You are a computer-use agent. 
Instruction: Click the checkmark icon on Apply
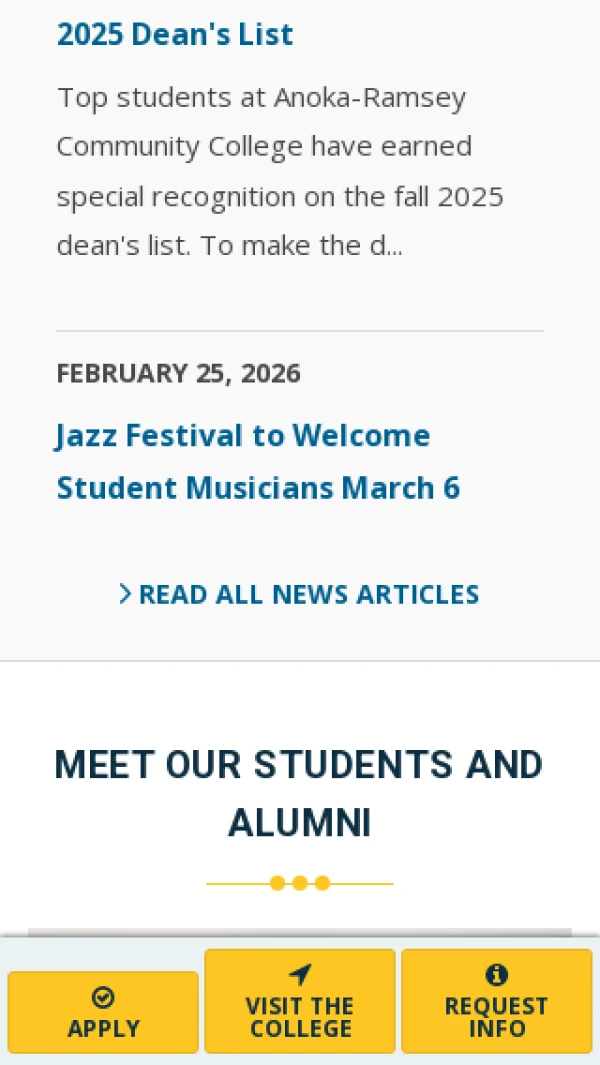coord(103,997)
